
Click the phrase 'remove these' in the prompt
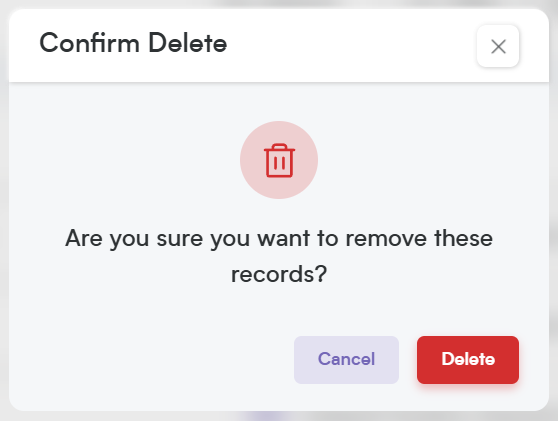[x=419, y=238]
